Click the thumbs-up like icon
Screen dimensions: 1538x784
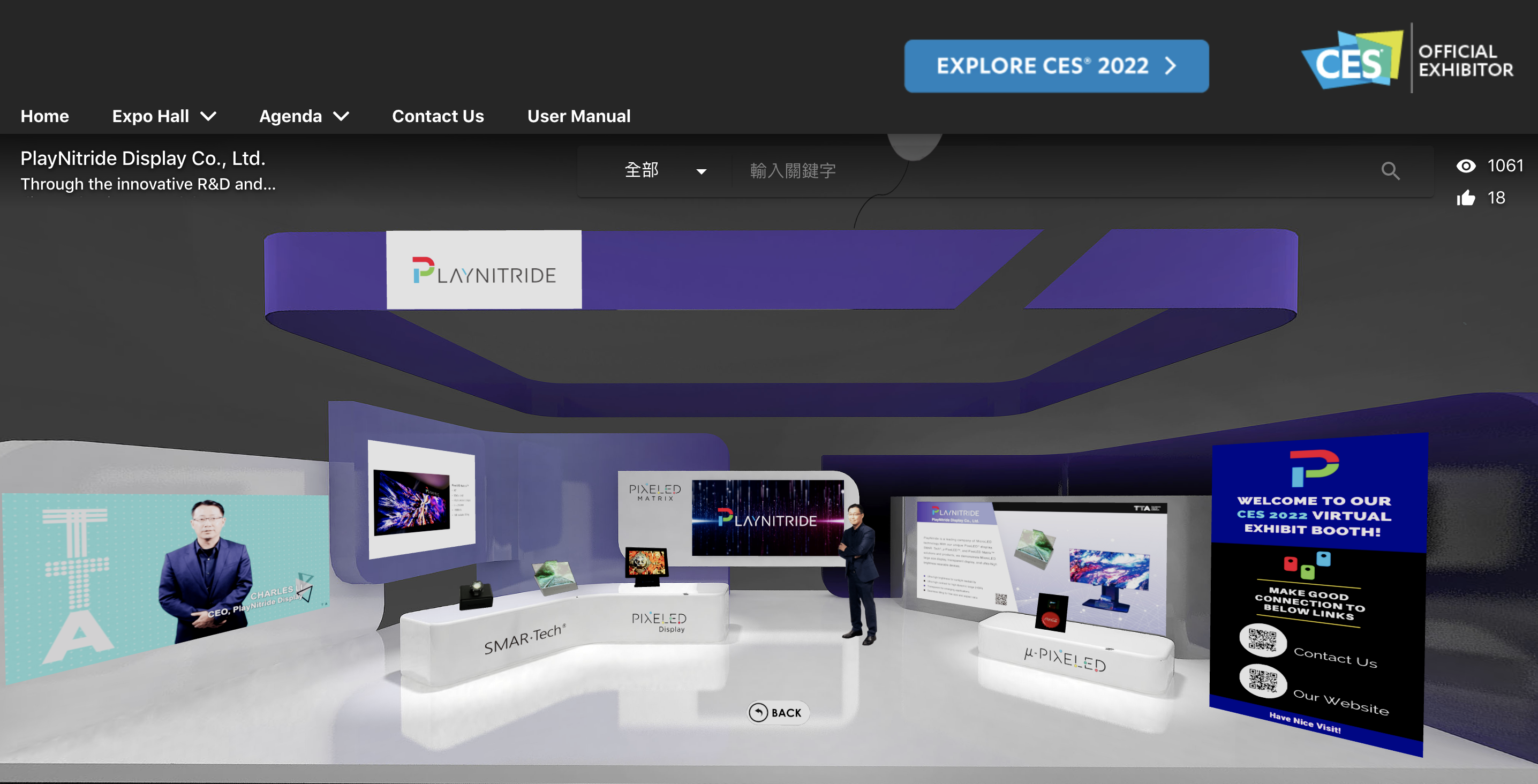tap(1466, 198)
